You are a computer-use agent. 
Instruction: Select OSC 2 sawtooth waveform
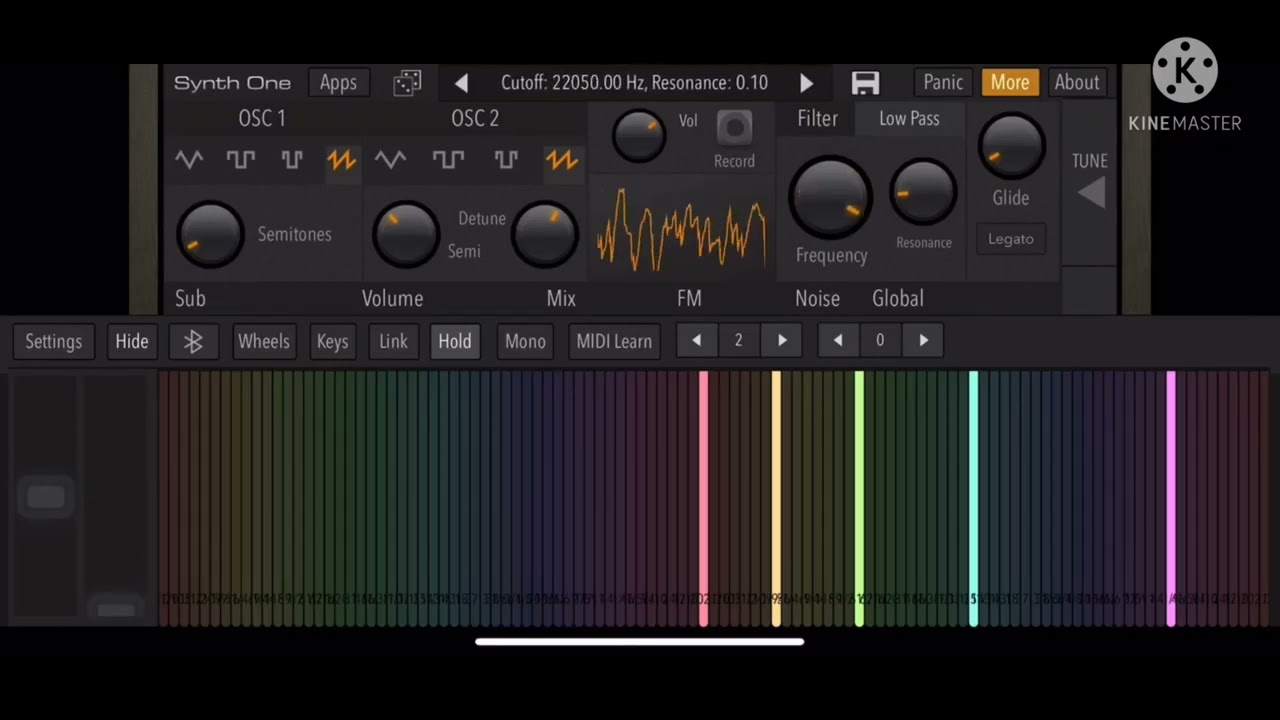coord(561,159)
